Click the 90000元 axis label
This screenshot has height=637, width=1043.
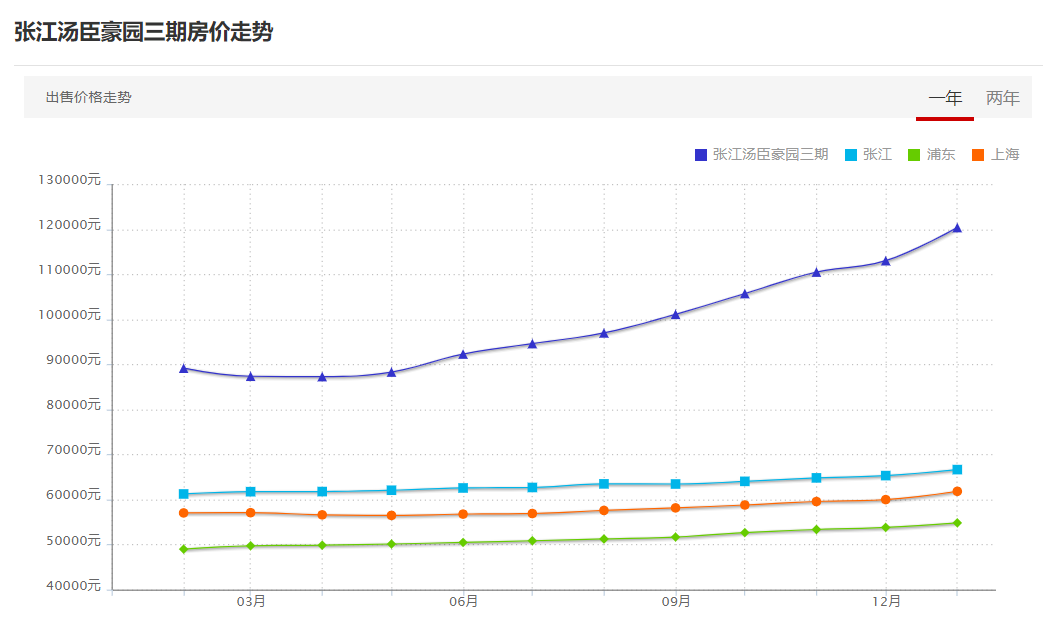coord(73,360)
